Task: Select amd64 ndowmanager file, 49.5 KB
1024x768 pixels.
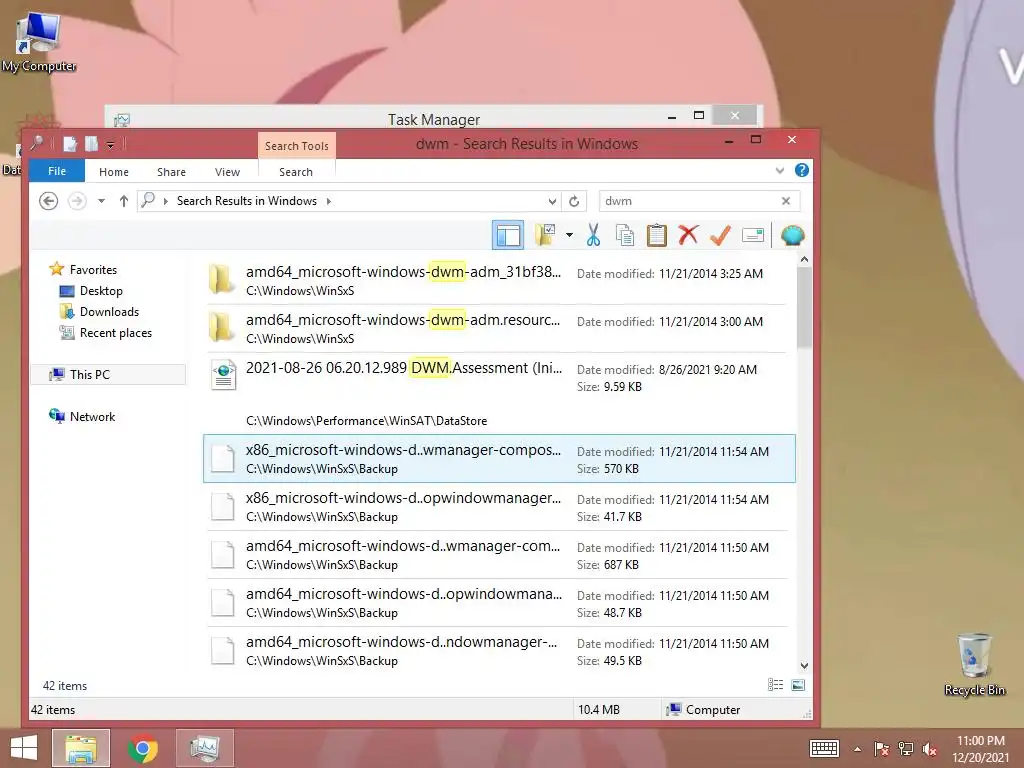Action: pyautogui.click(x=496, y=650)
